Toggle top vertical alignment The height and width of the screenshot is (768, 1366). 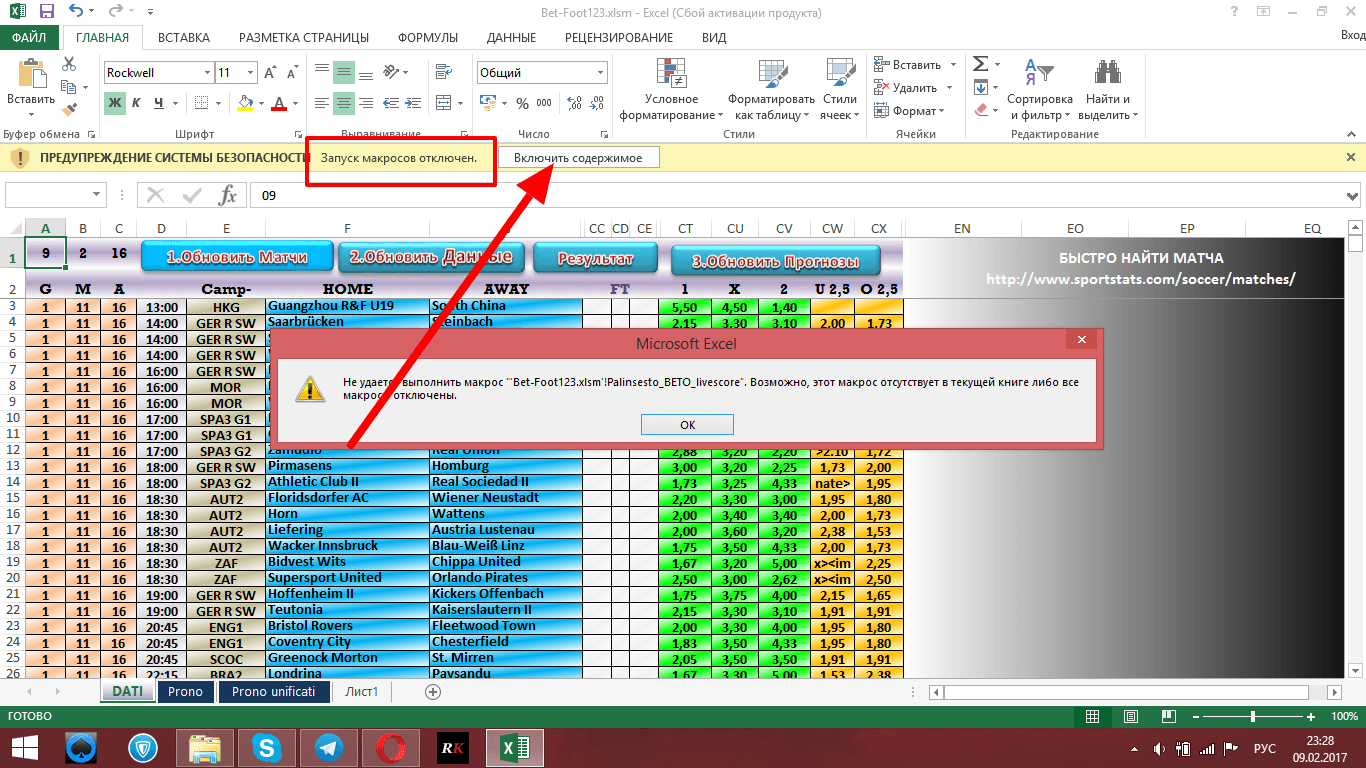pyautogui.click(x=321, y=72)
